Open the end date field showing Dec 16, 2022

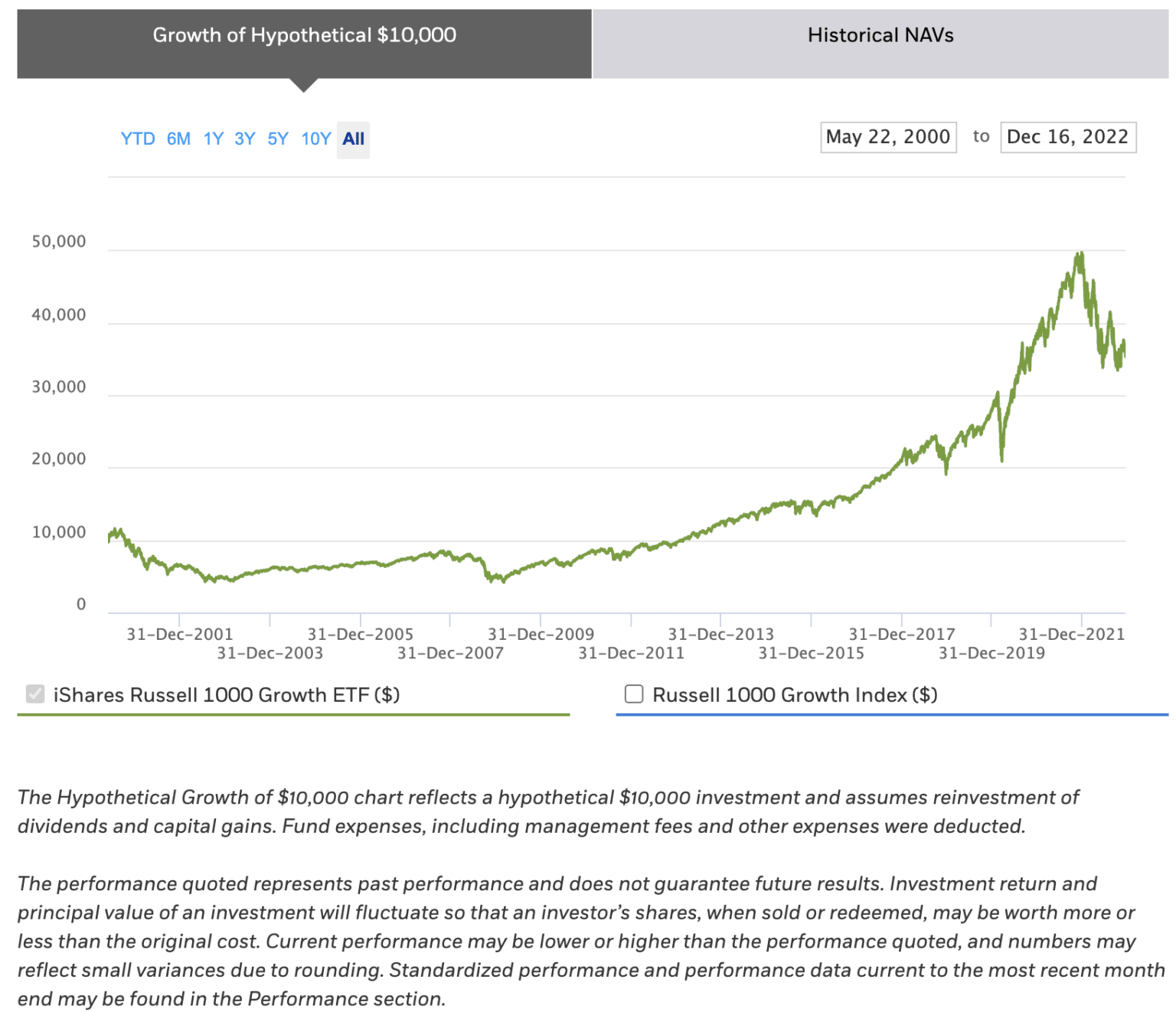point(1067,138)
